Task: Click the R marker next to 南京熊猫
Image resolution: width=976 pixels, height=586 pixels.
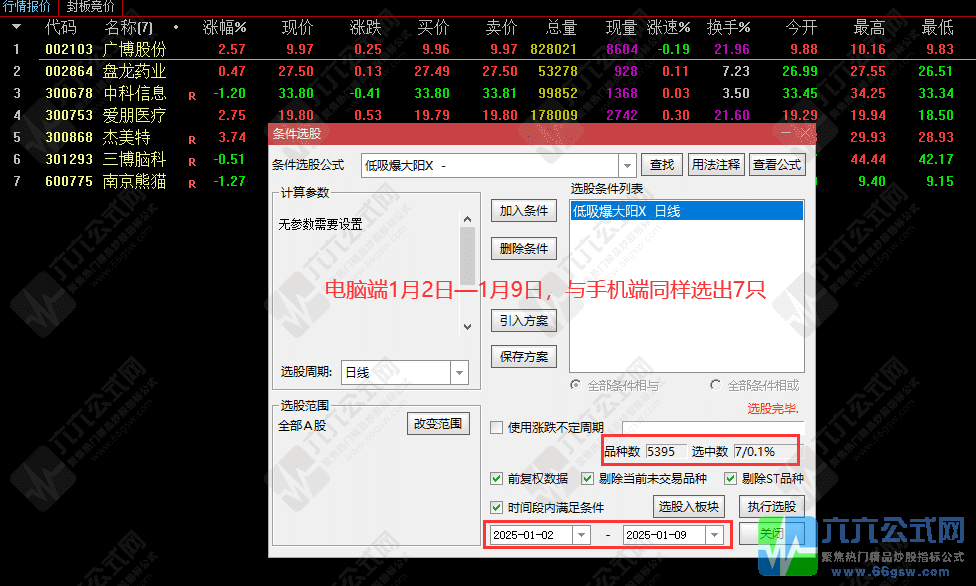Action: click(193, 181)
